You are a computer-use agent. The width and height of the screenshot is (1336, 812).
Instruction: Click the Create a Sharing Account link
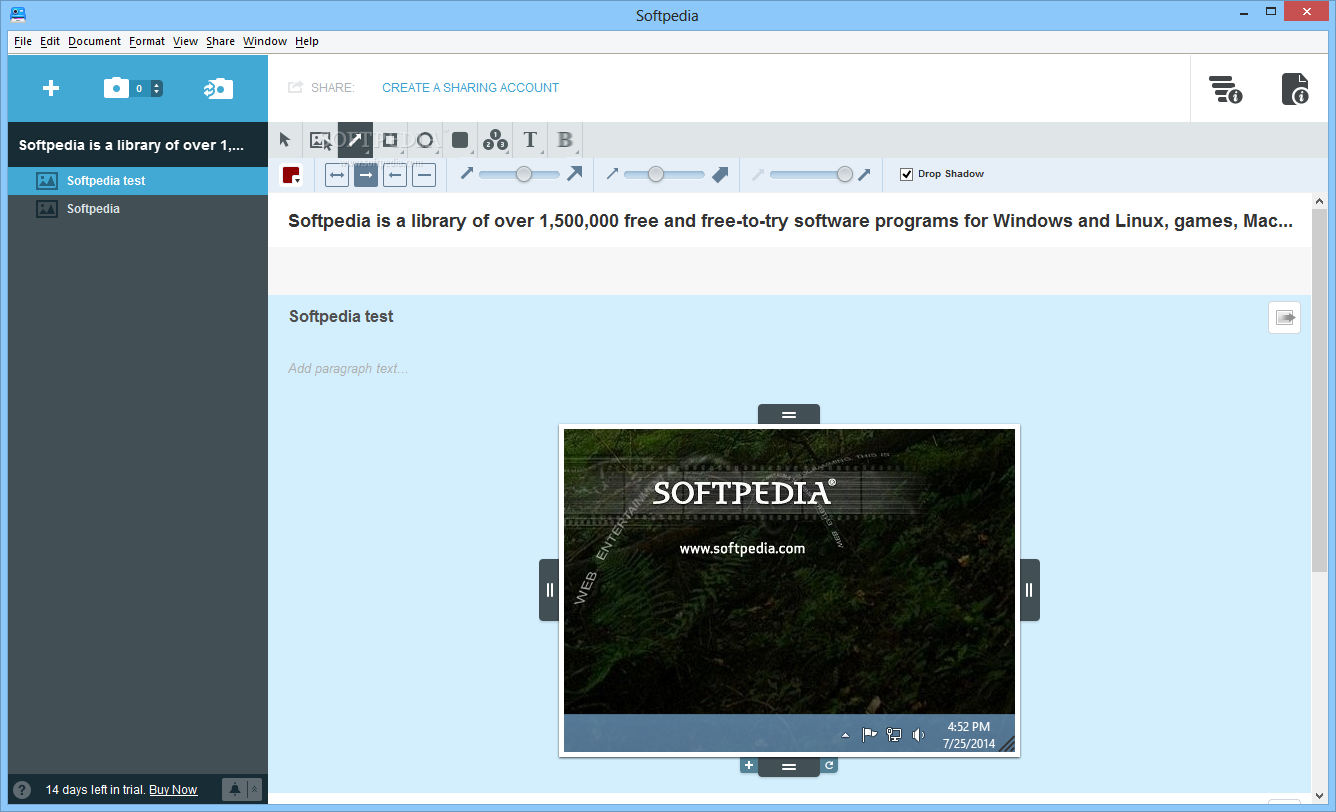(x=471, y=88)
